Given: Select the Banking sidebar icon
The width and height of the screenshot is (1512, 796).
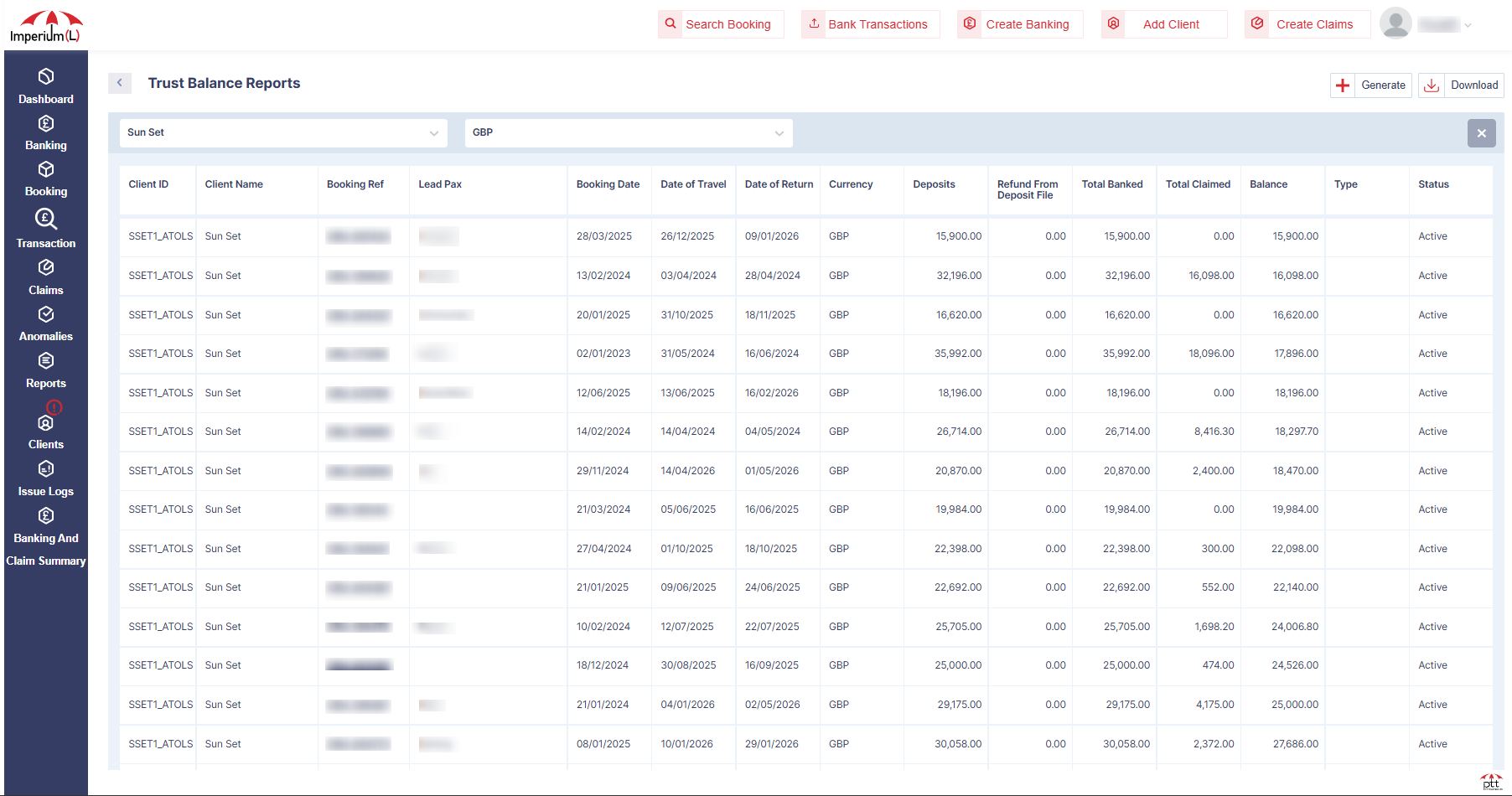Looking at the screenshot, I should [46, 133].
